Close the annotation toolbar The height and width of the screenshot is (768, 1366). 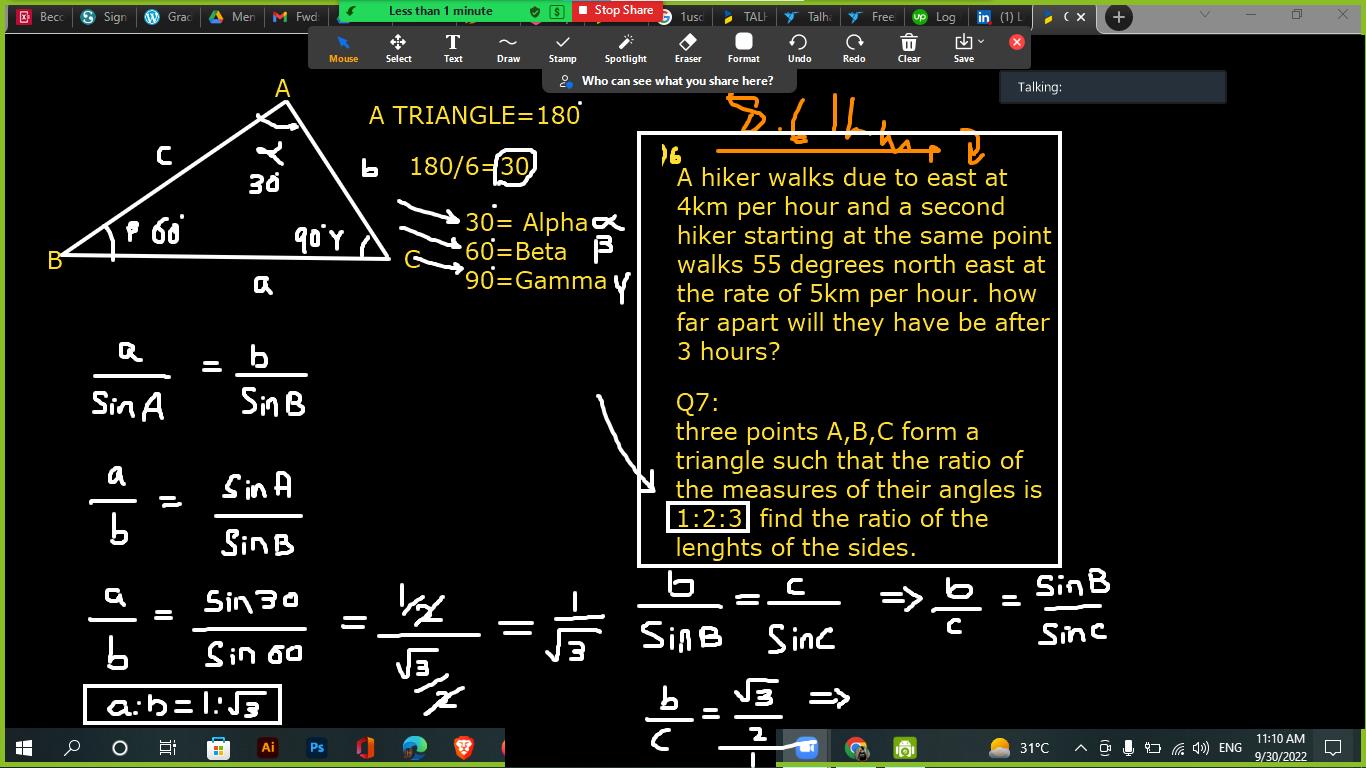(x=1017, y=42)
